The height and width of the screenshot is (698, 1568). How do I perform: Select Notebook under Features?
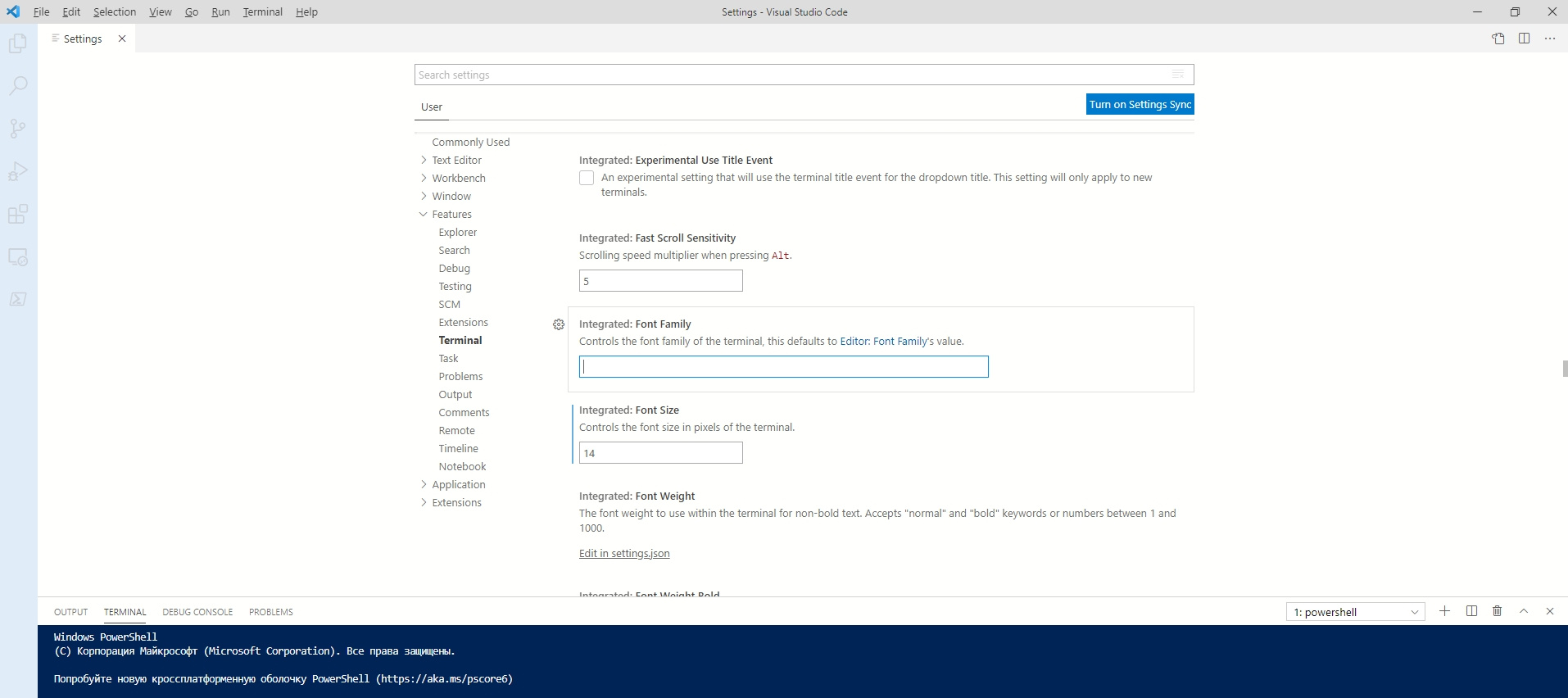(x=463, y=466)
